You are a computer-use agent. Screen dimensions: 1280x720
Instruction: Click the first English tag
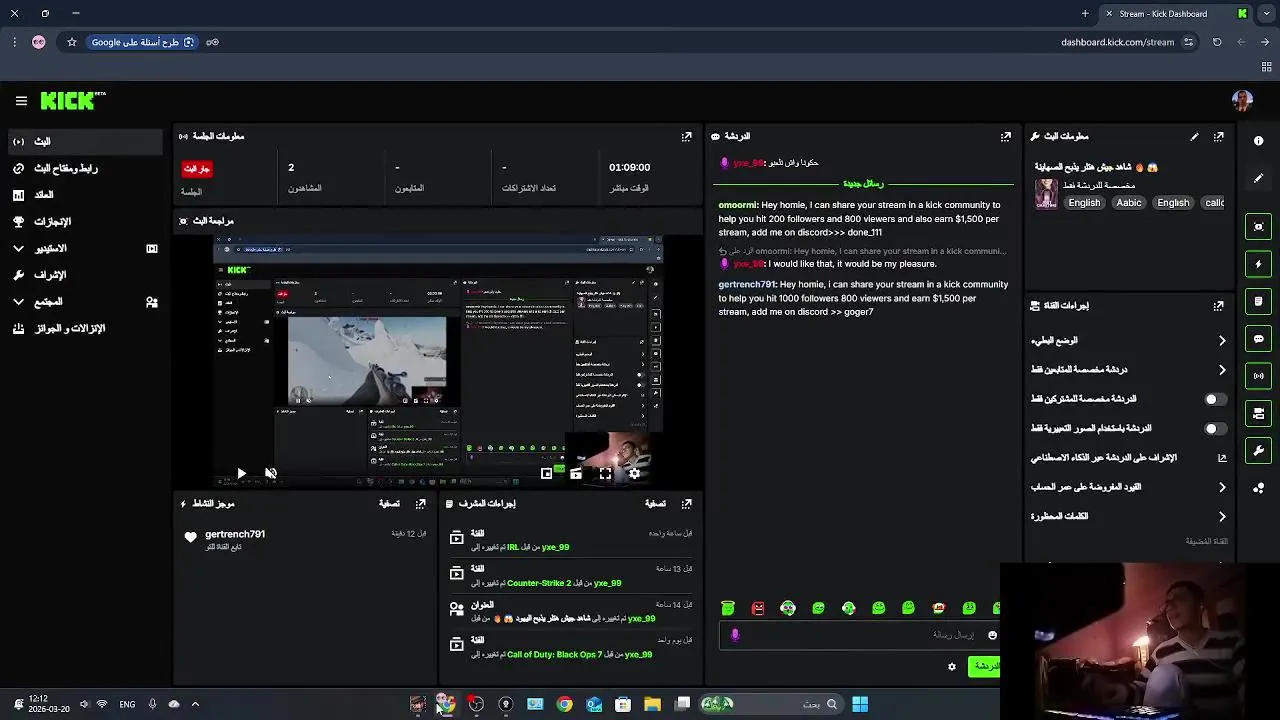1084,203
